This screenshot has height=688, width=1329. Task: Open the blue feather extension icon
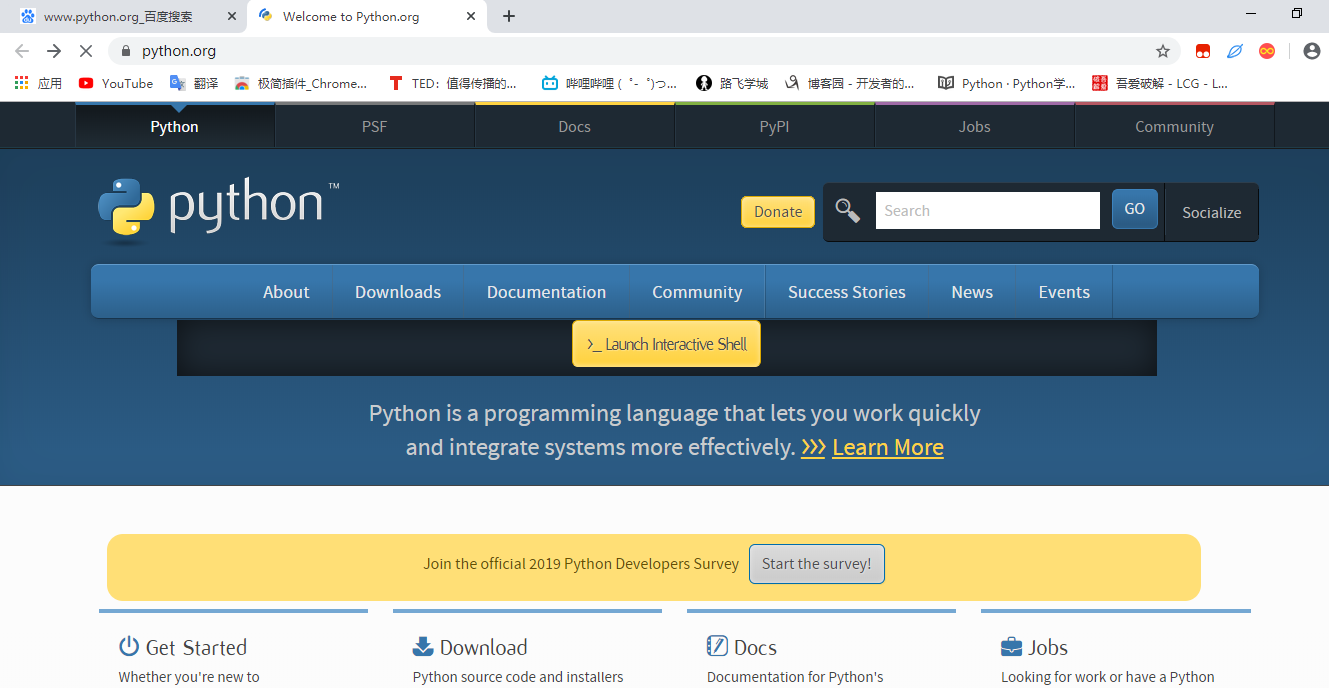(1235, 51)
